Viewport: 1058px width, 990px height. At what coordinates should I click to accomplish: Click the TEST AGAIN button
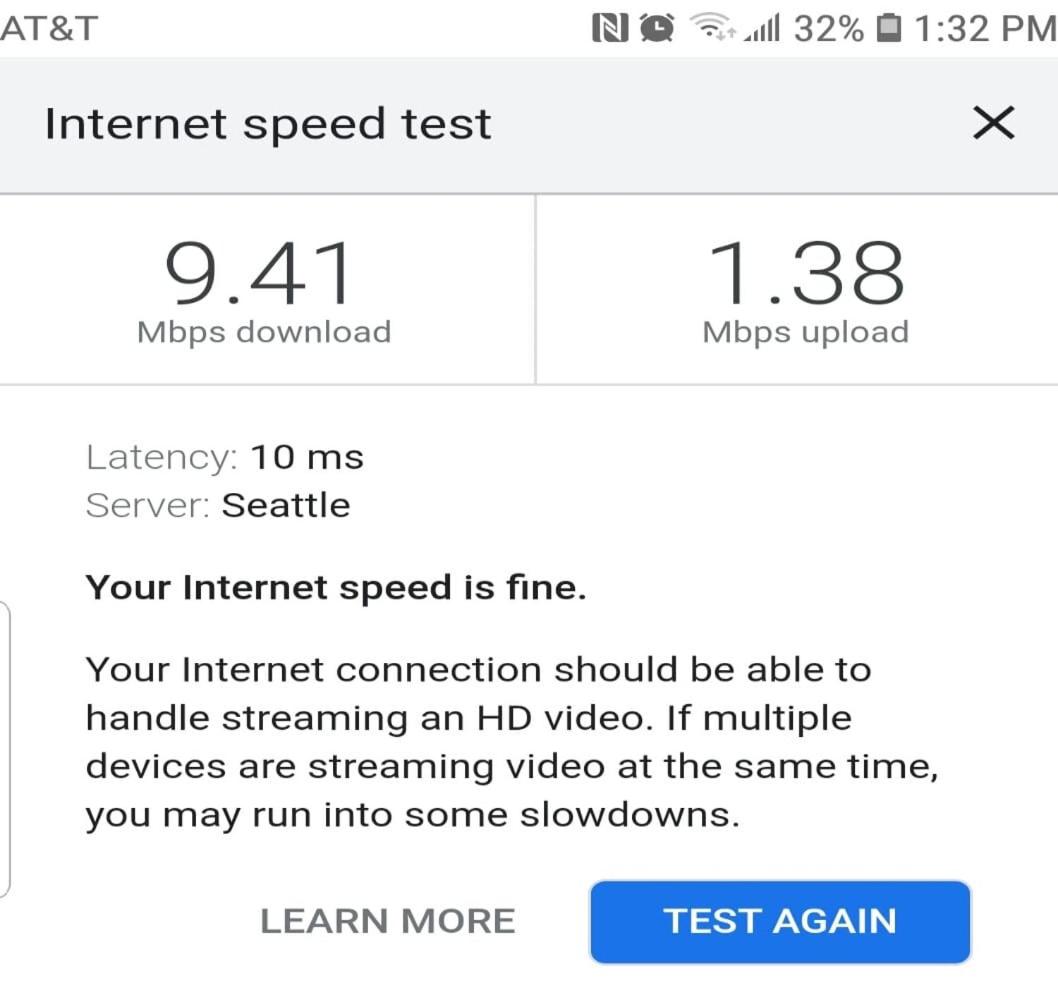pos(780,921)
